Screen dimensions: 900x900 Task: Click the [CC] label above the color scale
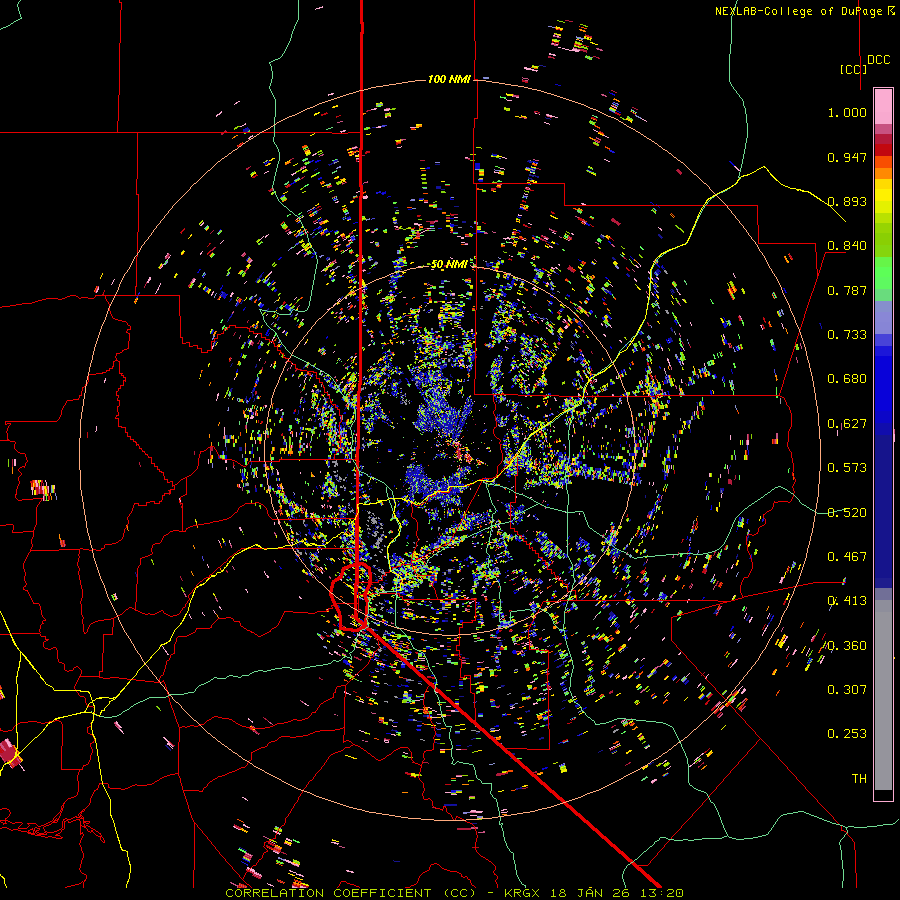click(854, 69)
